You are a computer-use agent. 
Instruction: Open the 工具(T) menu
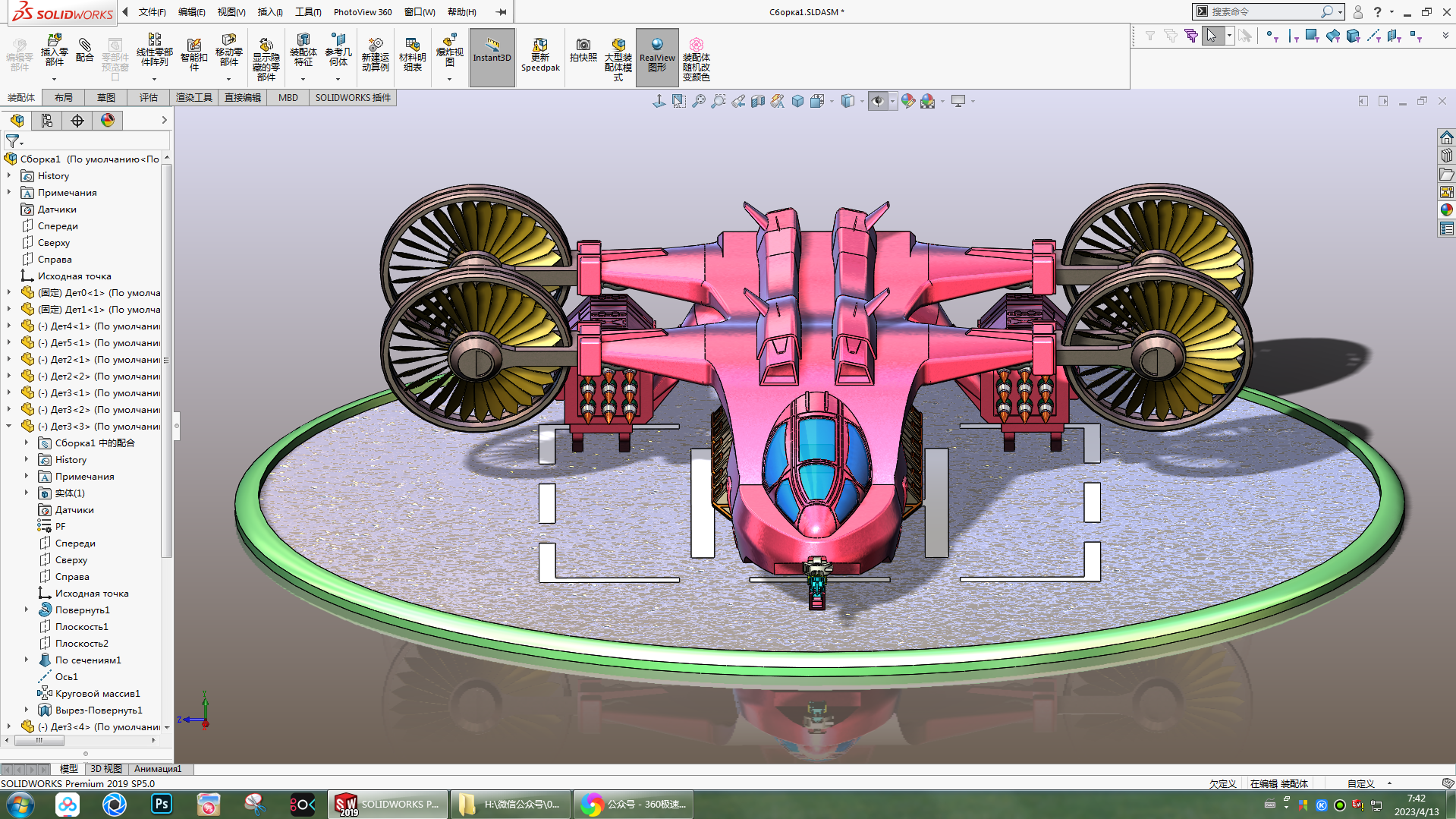click(308, 12)
